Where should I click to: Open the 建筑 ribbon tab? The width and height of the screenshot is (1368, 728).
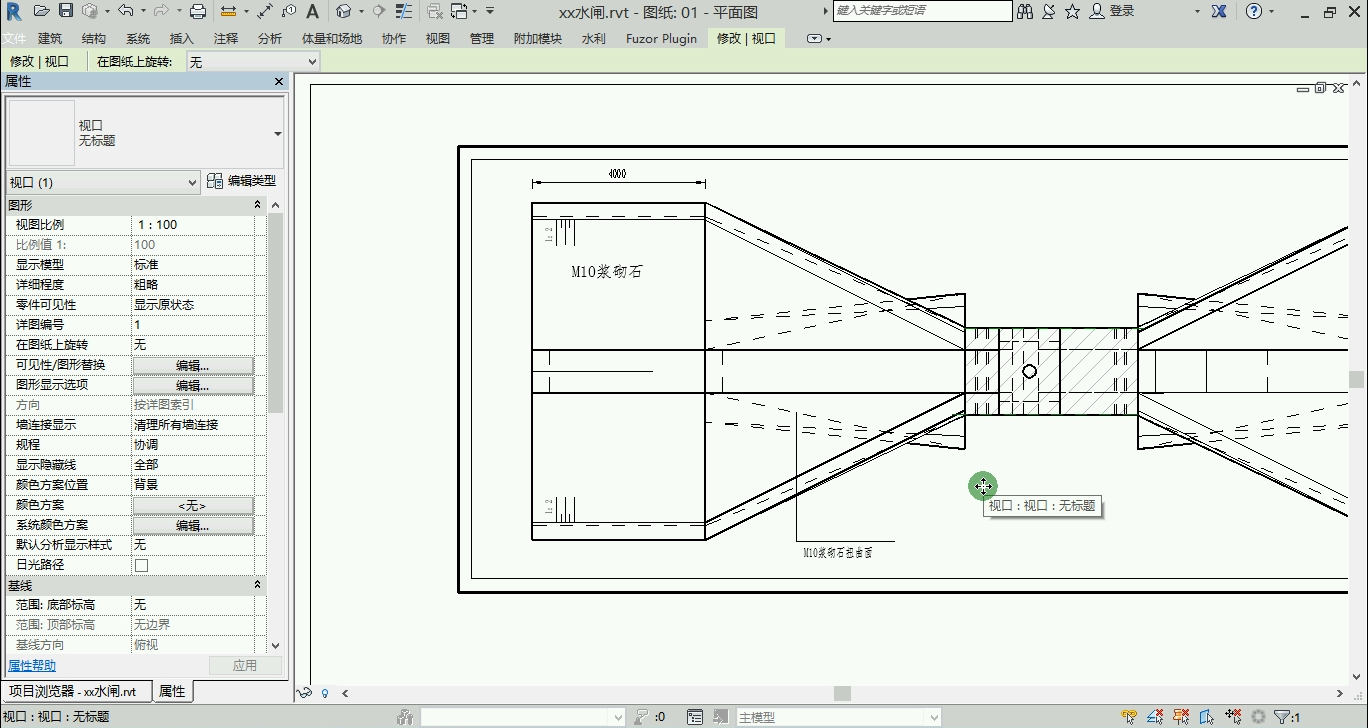pyautogui.click(x=50, y=39)
